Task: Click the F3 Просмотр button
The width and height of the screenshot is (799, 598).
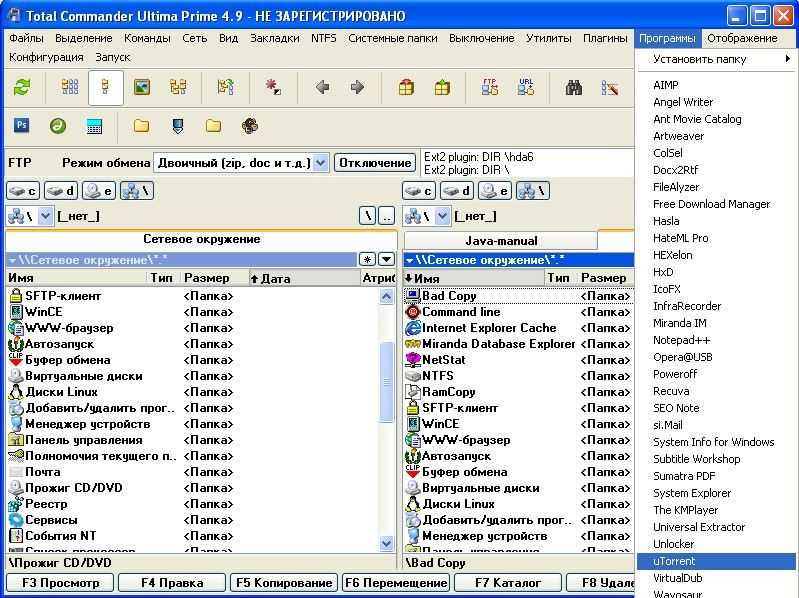Action: pyautogui.click(x=61, y=582)
